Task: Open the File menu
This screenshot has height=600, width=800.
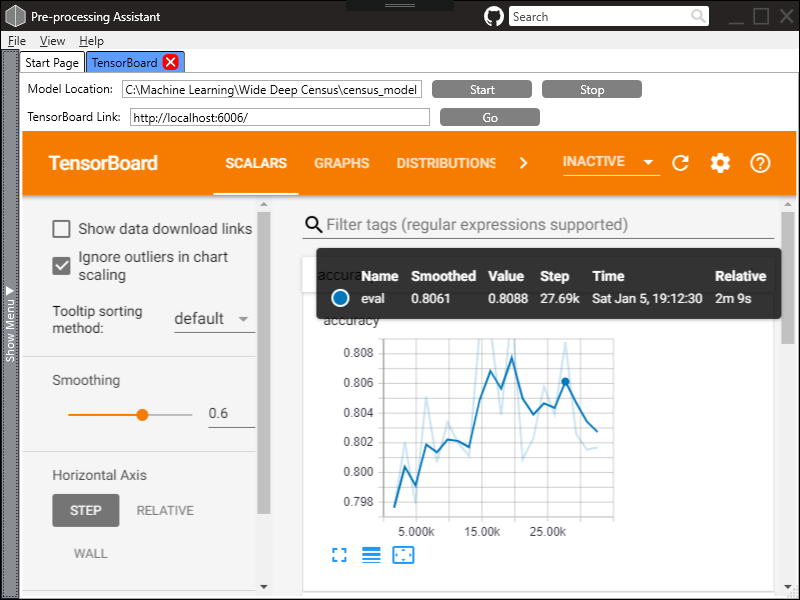Action: [17, 41]
